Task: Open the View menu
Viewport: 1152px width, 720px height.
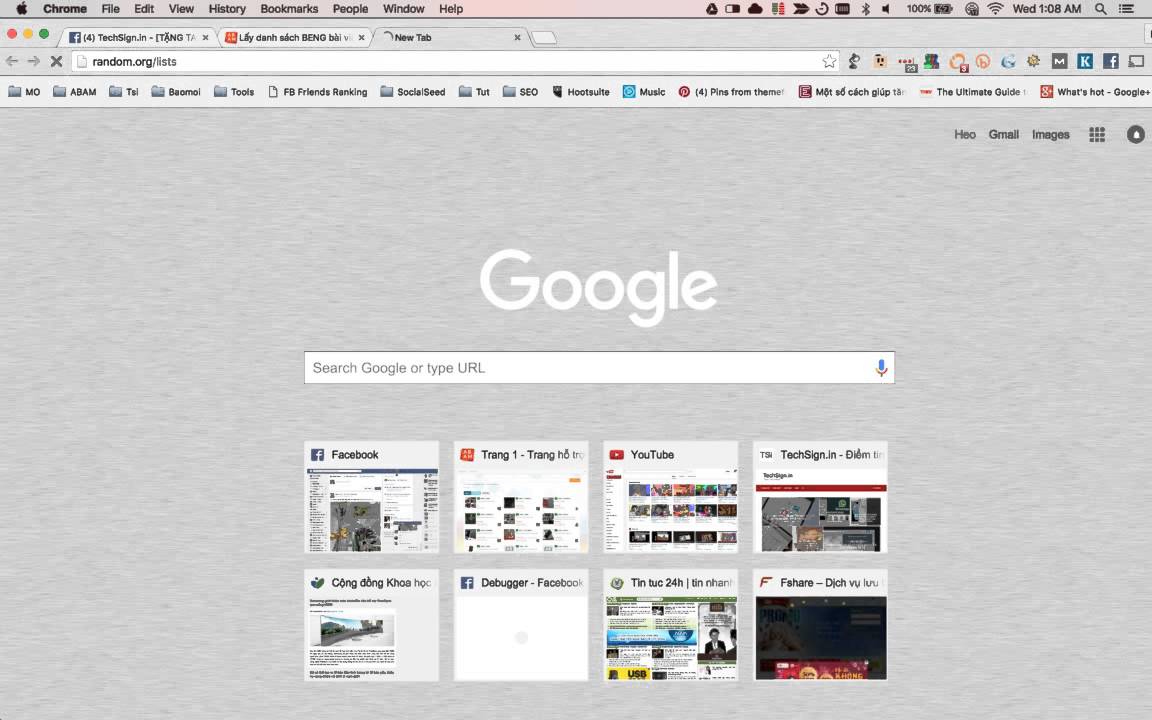Action: click(181, 9)
